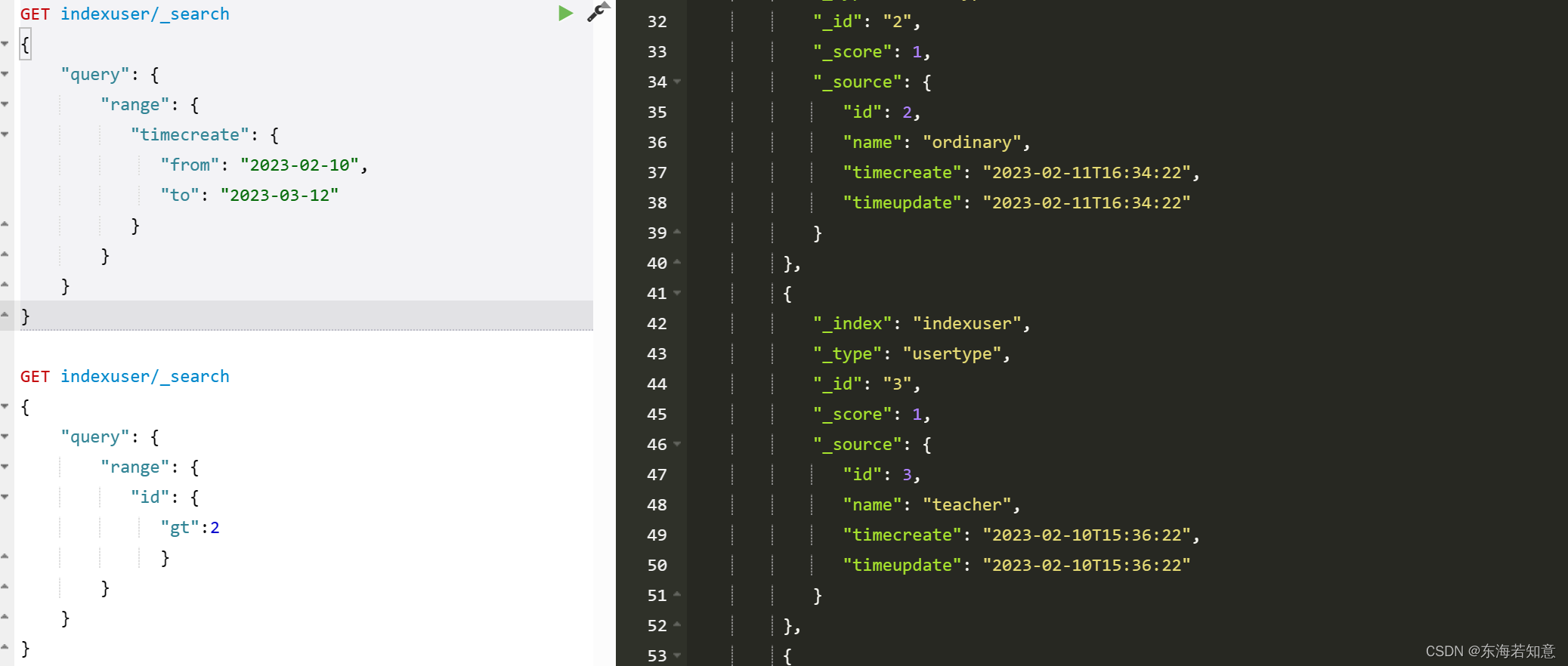The image size is (1568, 666).
Task: Click the highlighted closing brace of first request
Action: tap(25, 316)
